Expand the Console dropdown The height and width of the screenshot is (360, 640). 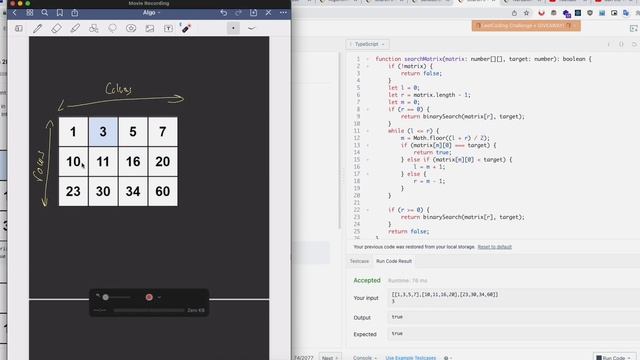[x=364, y=358]
